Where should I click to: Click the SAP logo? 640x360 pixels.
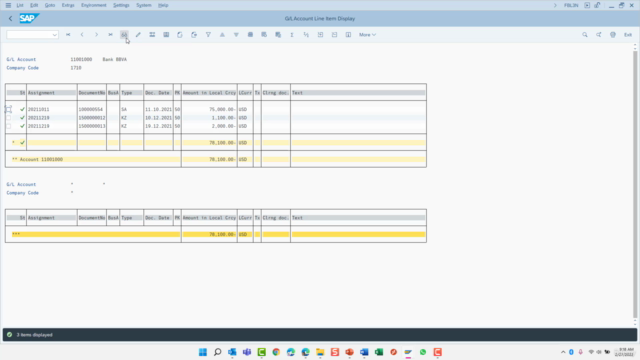(29, 18)
